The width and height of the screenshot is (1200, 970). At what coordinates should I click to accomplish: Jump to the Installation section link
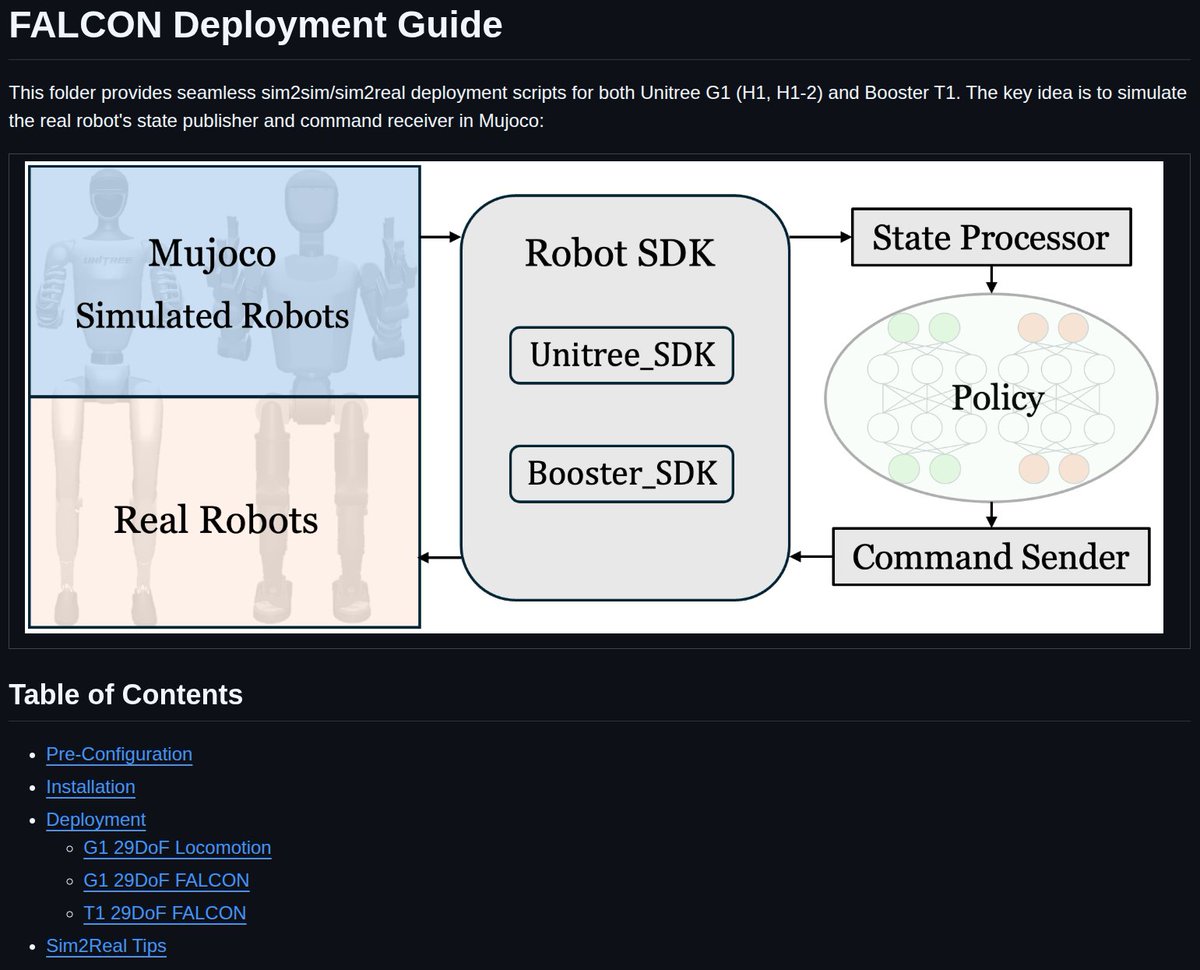click(90, 787)
